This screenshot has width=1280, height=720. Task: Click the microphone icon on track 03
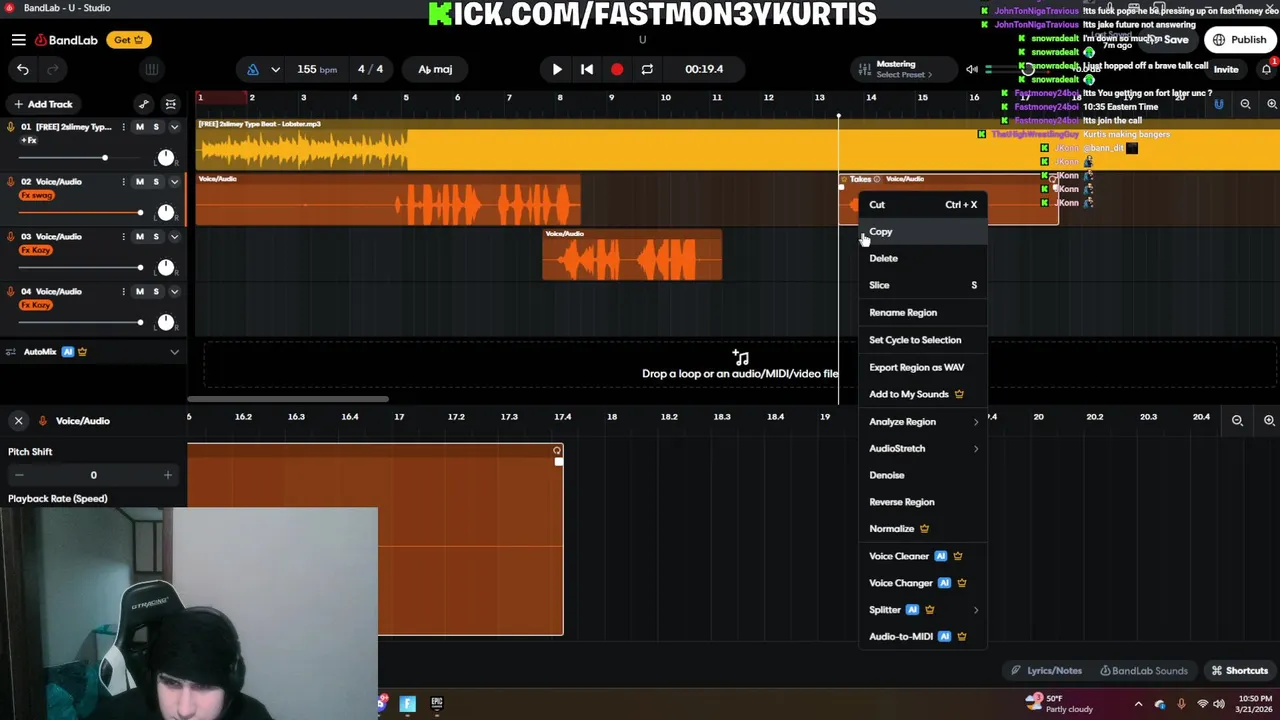tap(10, 237)
